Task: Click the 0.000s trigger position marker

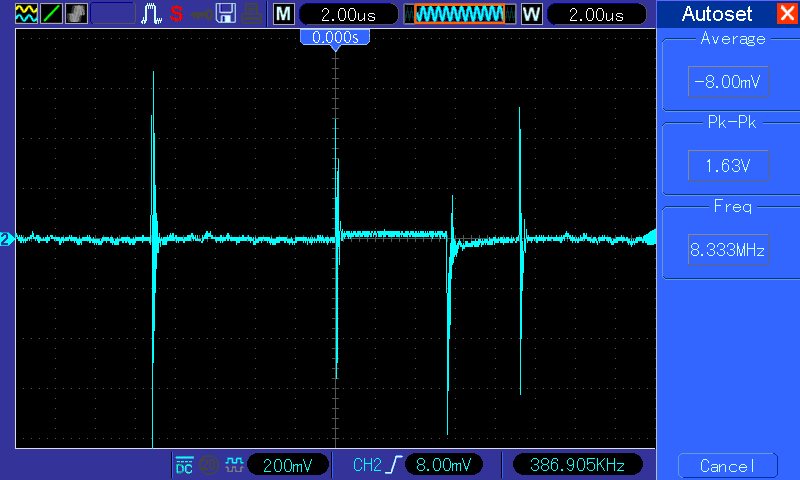Action: coord(335,38)
